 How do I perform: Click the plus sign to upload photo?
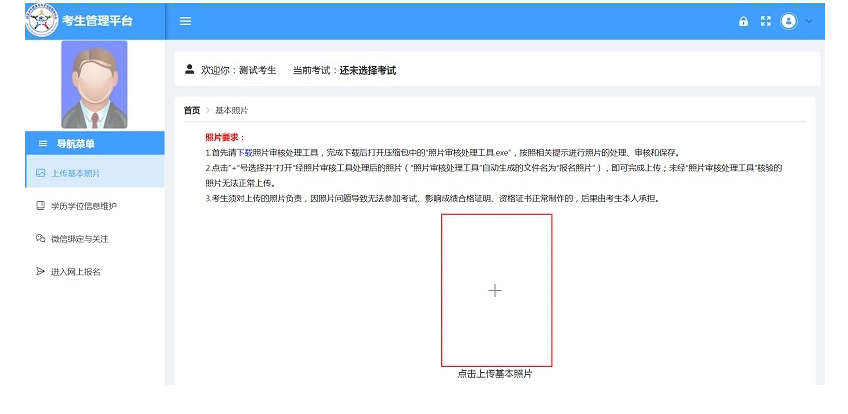click(495, 291)
